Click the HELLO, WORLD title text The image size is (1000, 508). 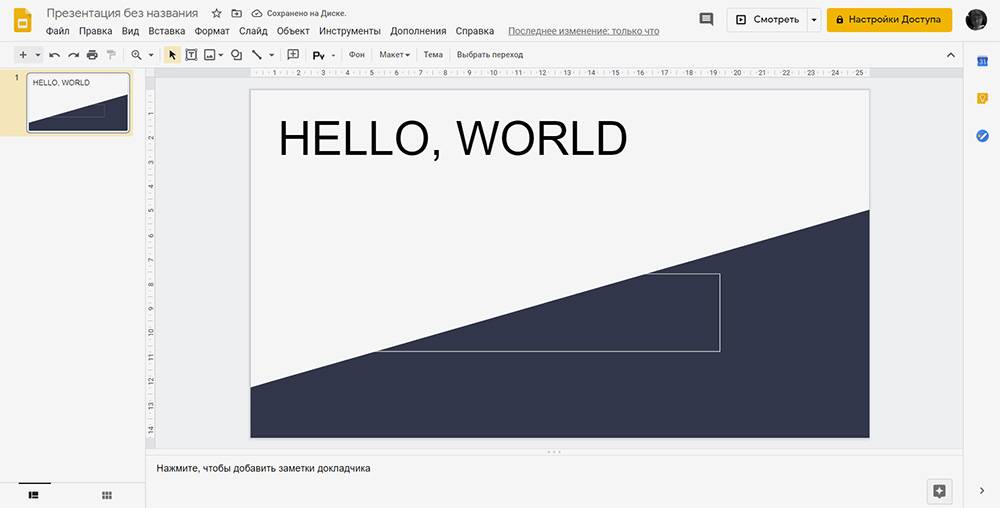coord(453,138)
